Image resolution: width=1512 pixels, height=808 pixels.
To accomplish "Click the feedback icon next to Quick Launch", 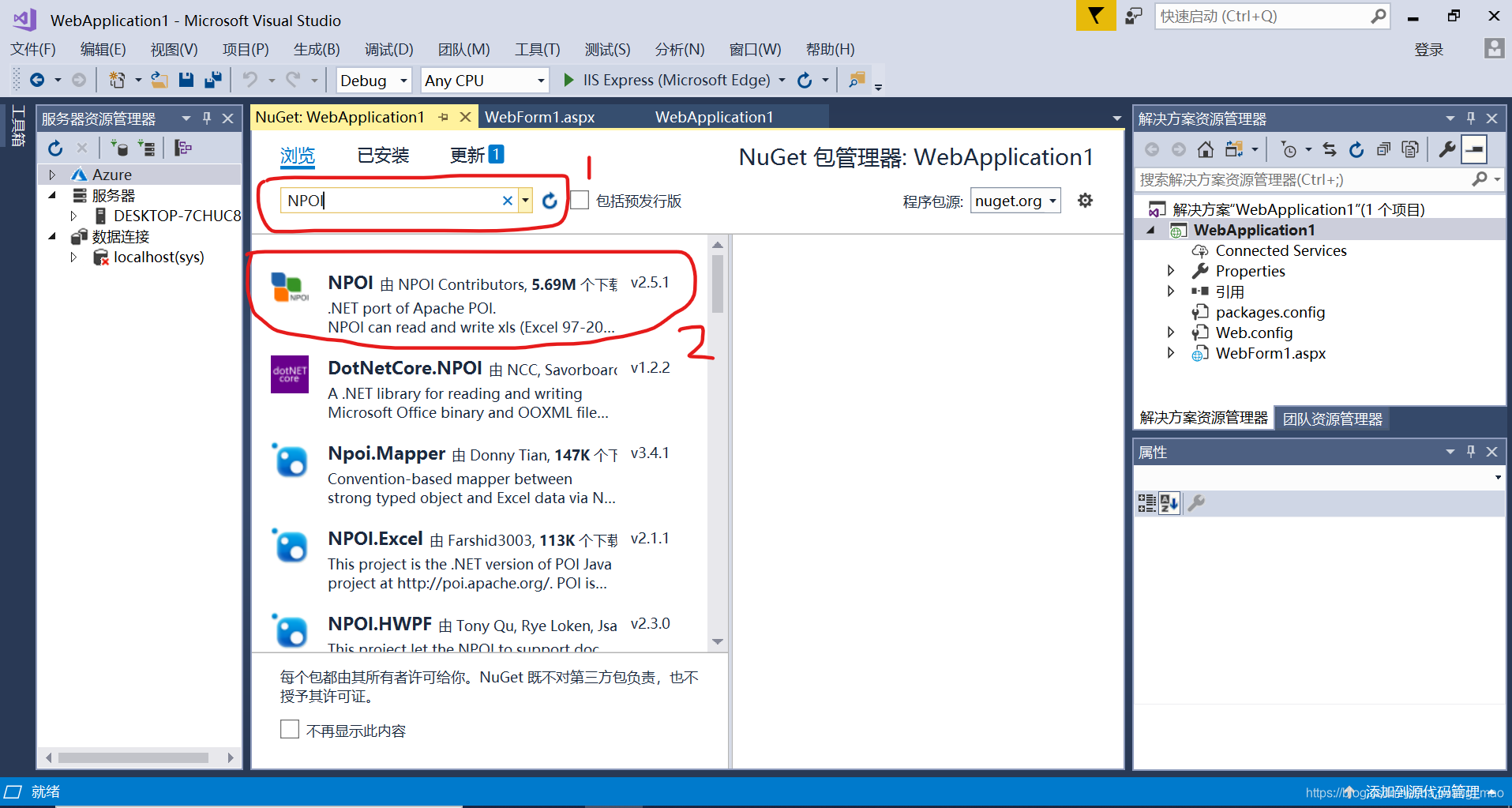I will point(1135,16).
